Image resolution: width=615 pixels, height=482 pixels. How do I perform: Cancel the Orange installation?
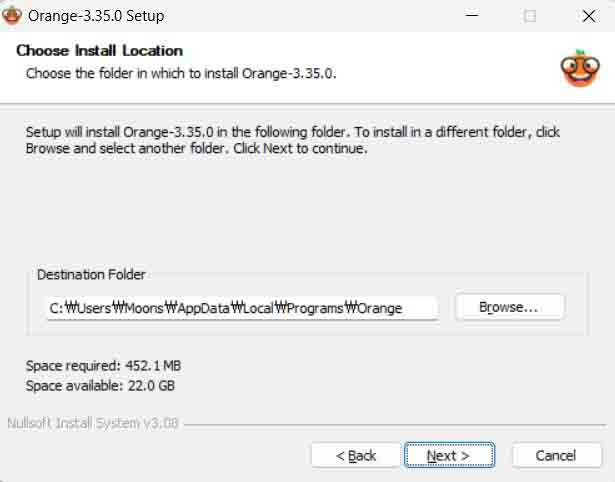556,455
